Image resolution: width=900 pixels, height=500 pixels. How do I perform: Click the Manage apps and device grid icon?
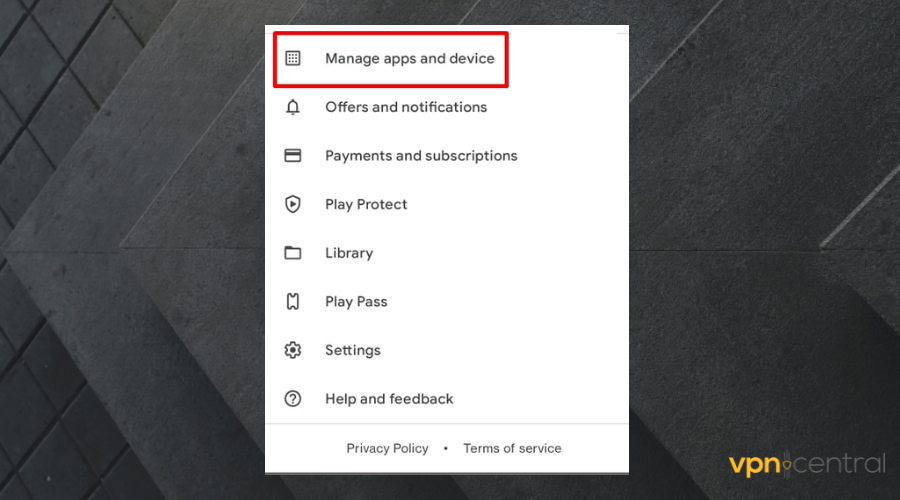292,59
